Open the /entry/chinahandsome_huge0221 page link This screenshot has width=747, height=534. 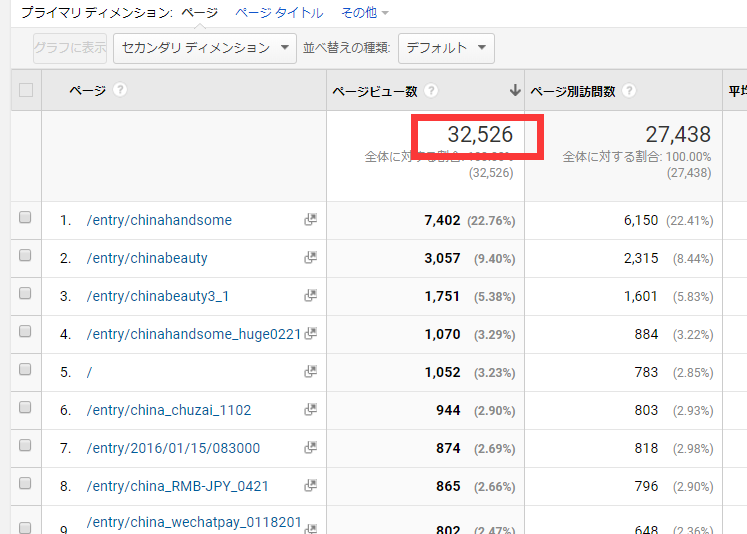(x=194, y=334)
